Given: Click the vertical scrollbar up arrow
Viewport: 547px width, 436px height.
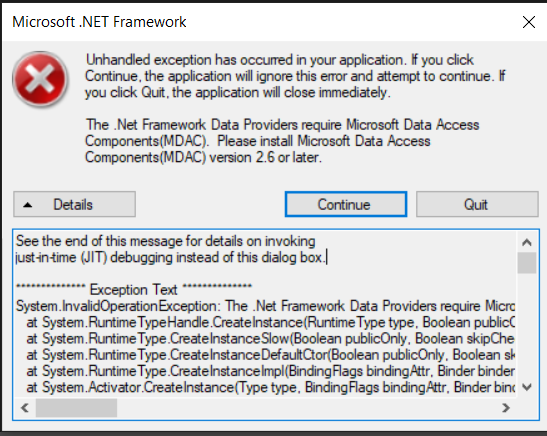Looking at the screenshot, I should (527, 242).
